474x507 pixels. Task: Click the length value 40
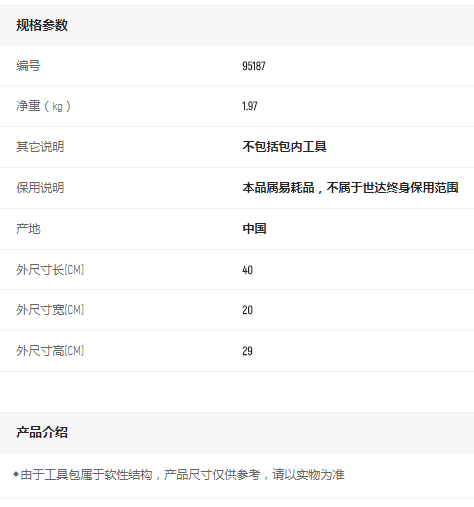click(247, 270)
